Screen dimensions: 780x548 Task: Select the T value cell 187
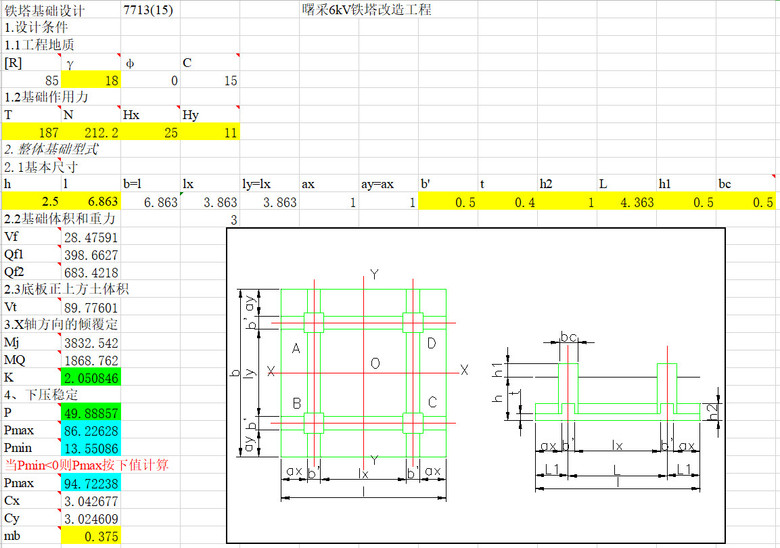(31, 132)
